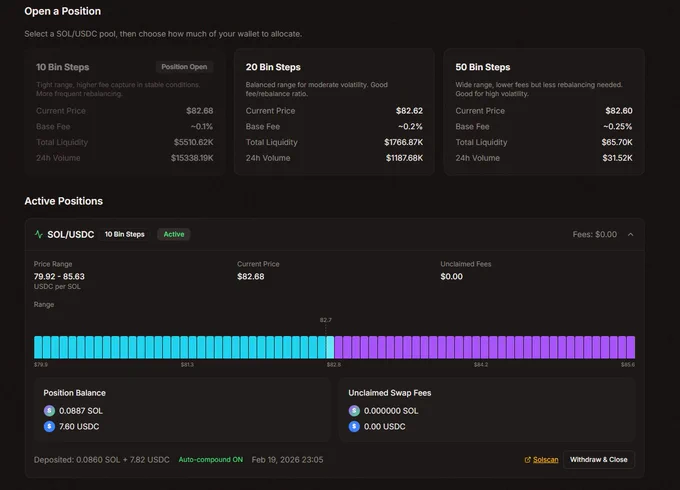Viewport: 680px width, 490px height.
Task: Click the Position Open badge
Action: pyautogui.click(x=184, y=67)
